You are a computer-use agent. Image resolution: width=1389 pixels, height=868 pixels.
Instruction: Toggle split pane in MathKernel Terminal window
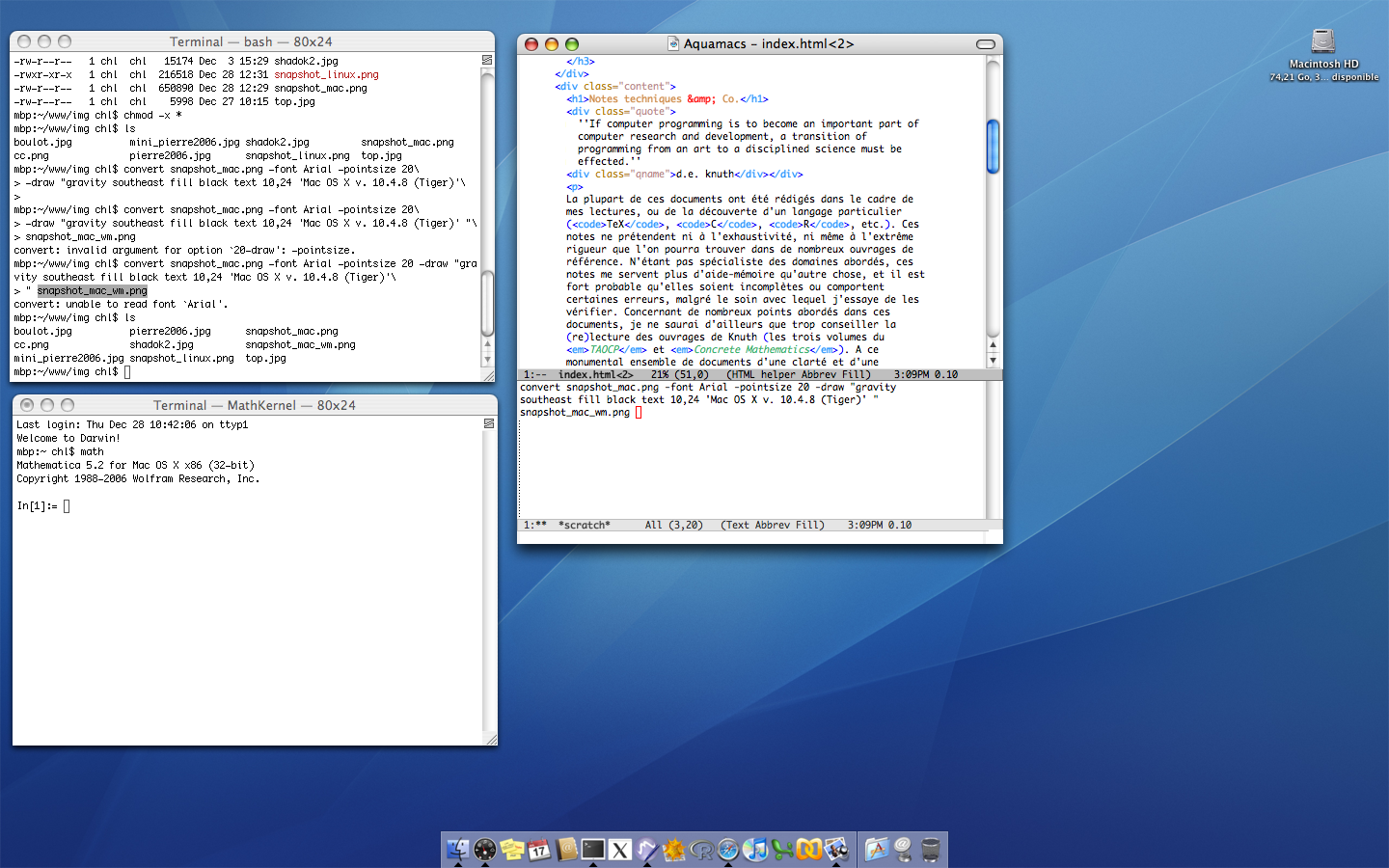point(489,423)
